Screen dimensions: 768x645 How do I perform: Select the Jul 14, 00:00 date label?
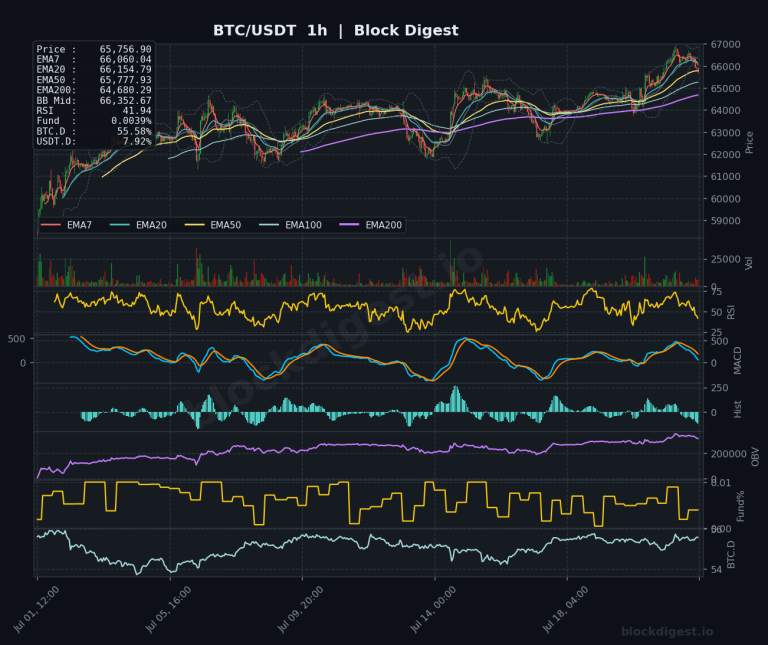coord(433,610)
